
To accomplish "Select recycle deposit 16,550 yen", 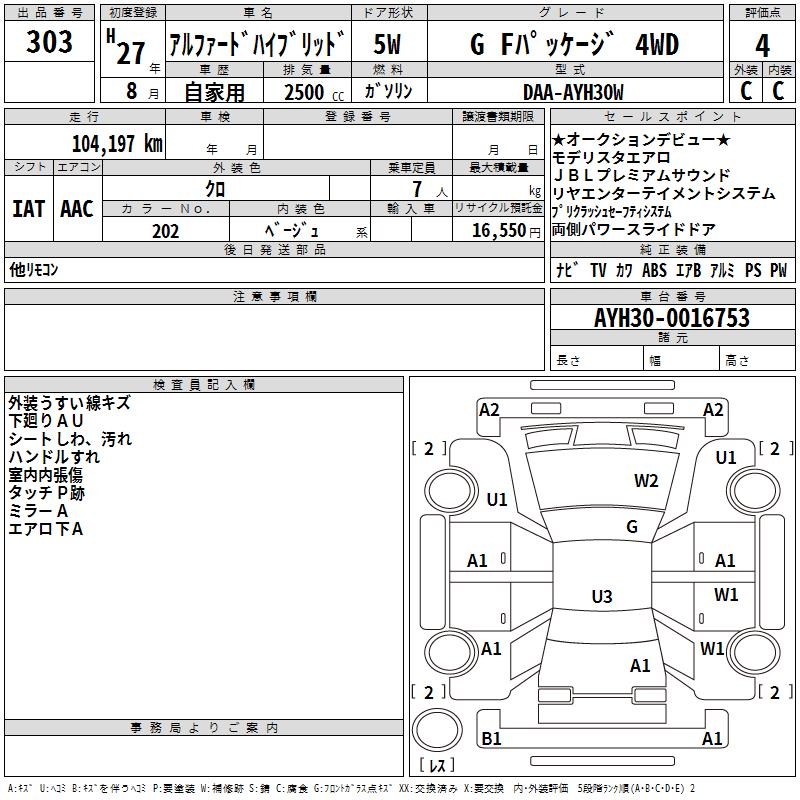I will tap(506, 231).
